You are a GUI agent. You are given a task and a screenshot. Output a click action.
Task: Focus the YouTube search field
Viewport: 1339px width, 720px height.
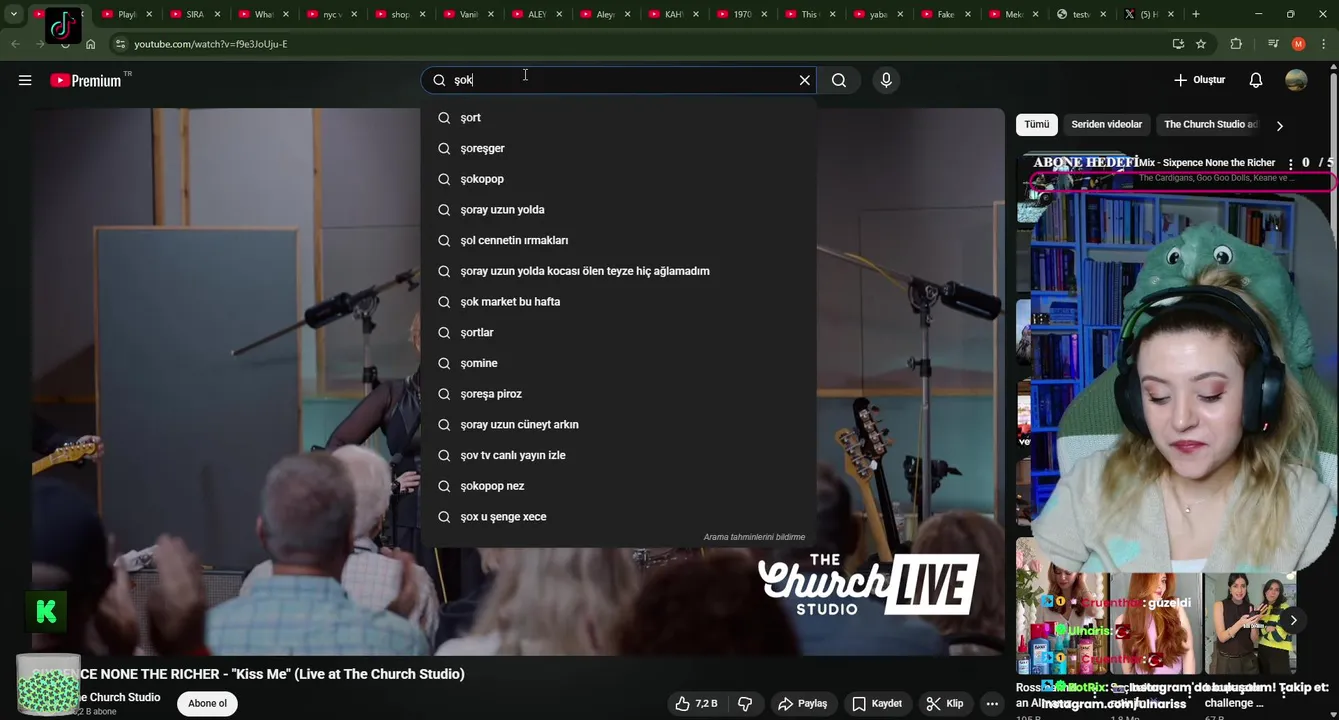620,80
